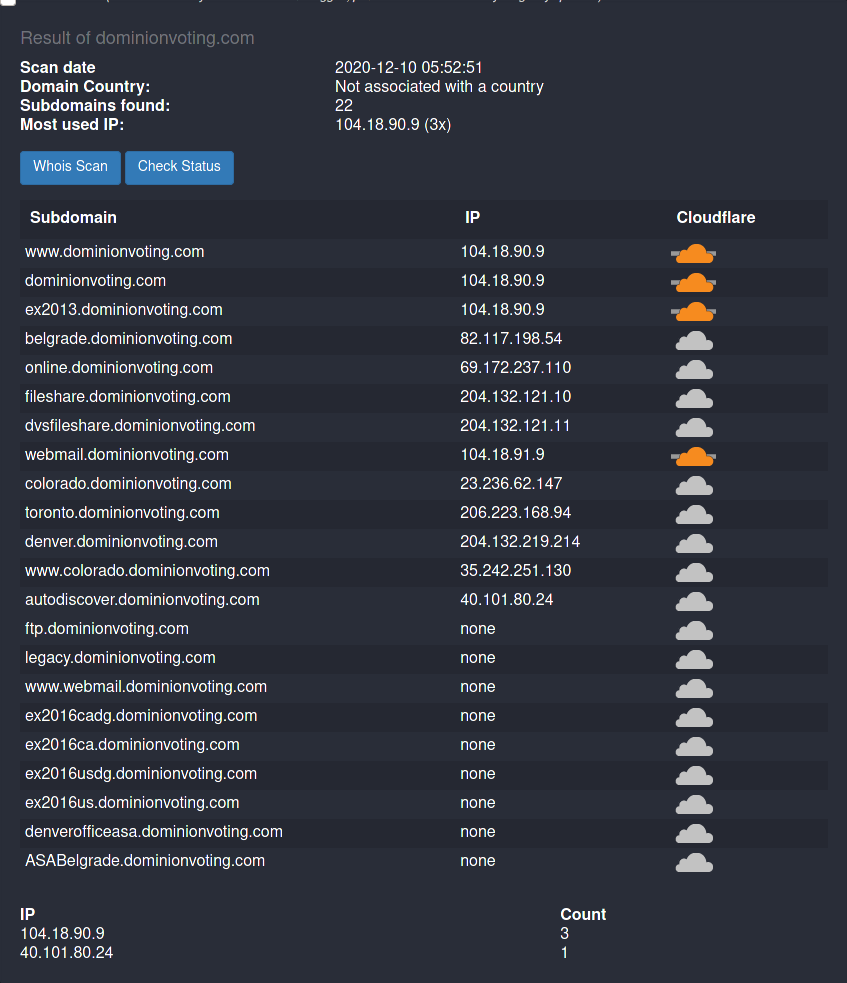Select toronto.dominionvoting.com subdomain text
The width and height of the screenshot is (847, 983).
(x=122, y=512)
